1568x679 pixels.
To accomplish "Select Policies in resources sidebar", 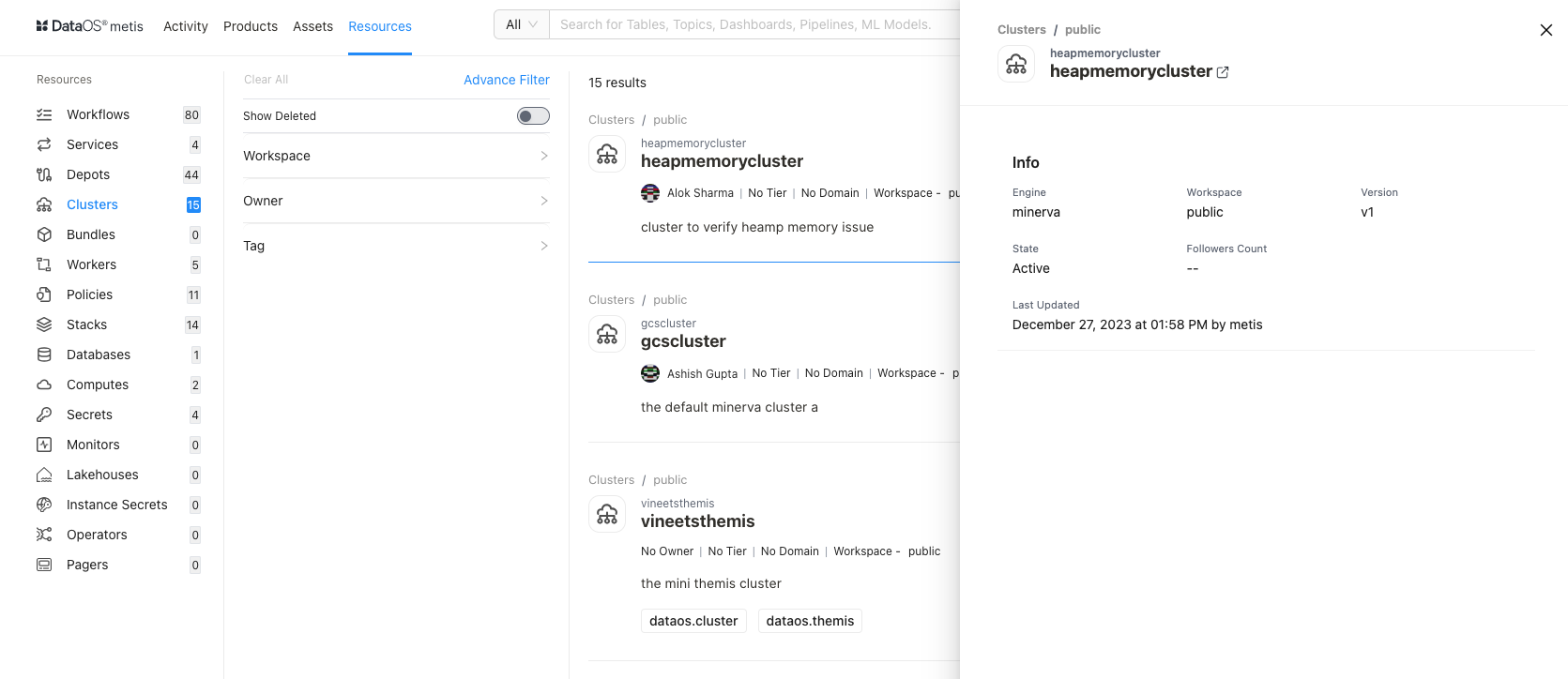I will pyautogui.click(x=90, y=294).
